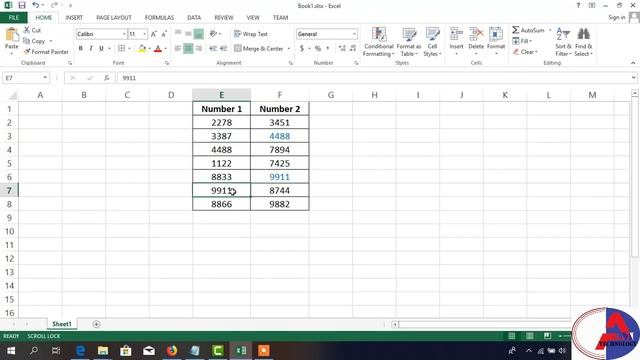Click the Format cells icon
The width and height of the screenshot is (640, 360).
click(x=496, y=34)
